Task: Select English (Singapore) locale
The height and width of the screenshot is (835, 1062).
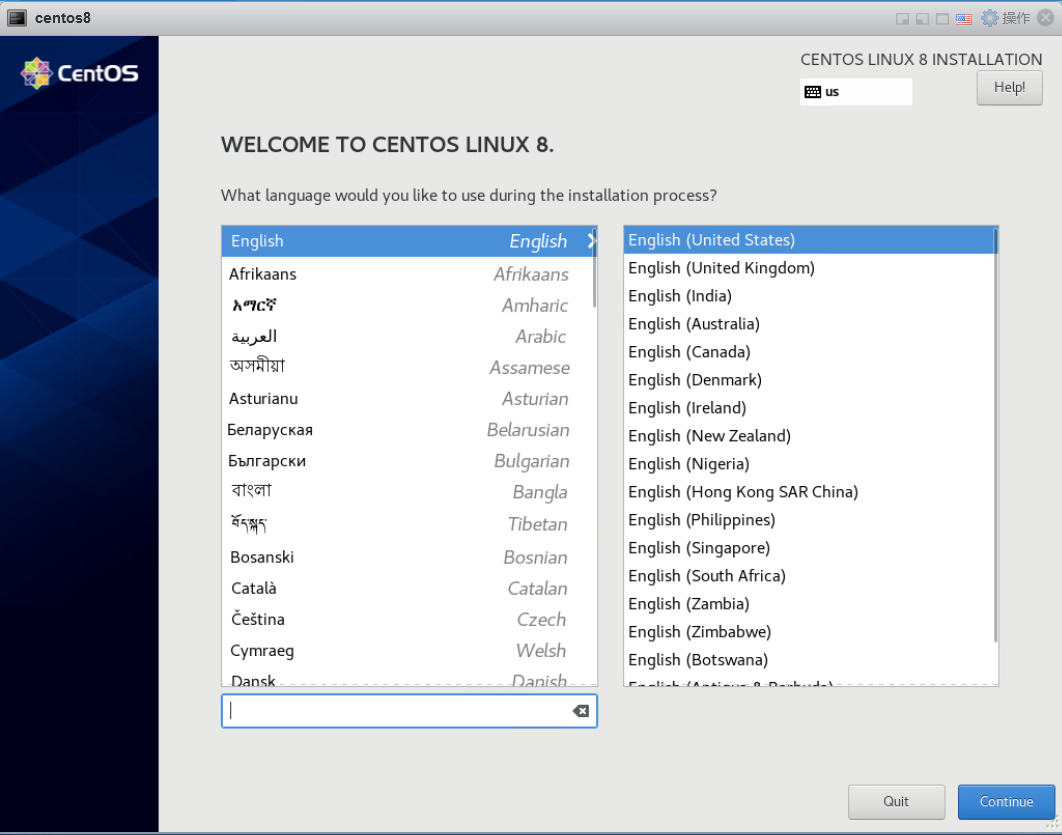Action: tap(809, 548)
